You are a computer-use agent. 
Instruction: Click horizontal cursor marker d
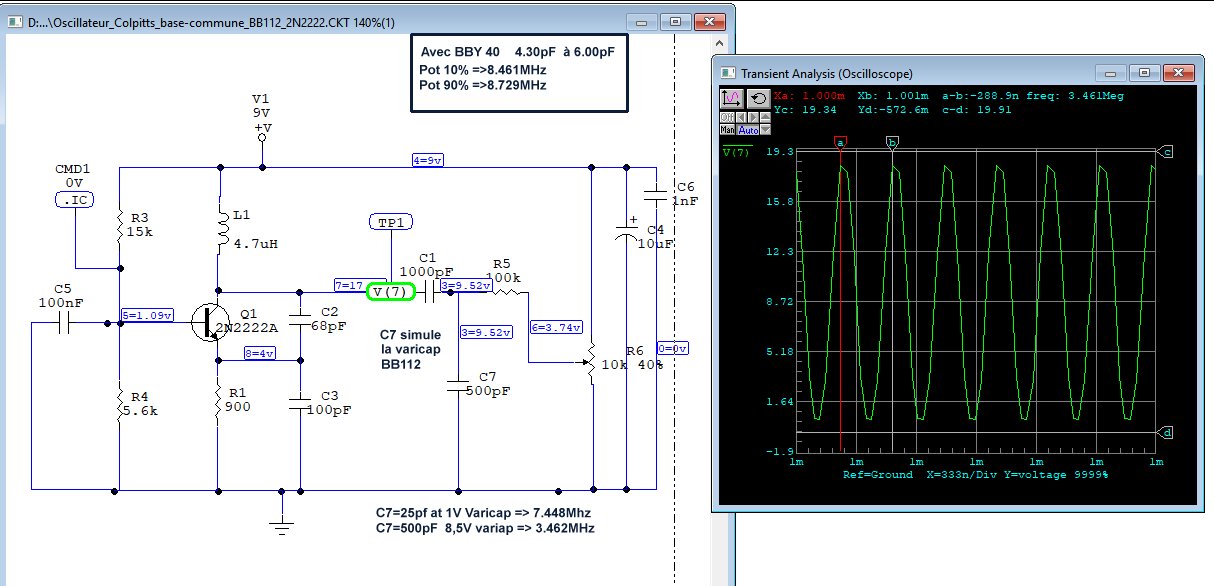pos(1166,433)
